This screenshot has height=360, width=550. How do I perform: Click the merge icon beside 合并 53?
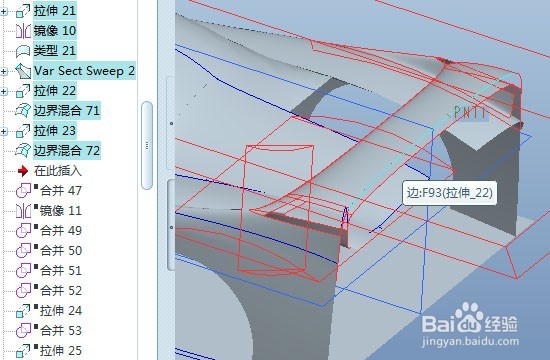23,331
